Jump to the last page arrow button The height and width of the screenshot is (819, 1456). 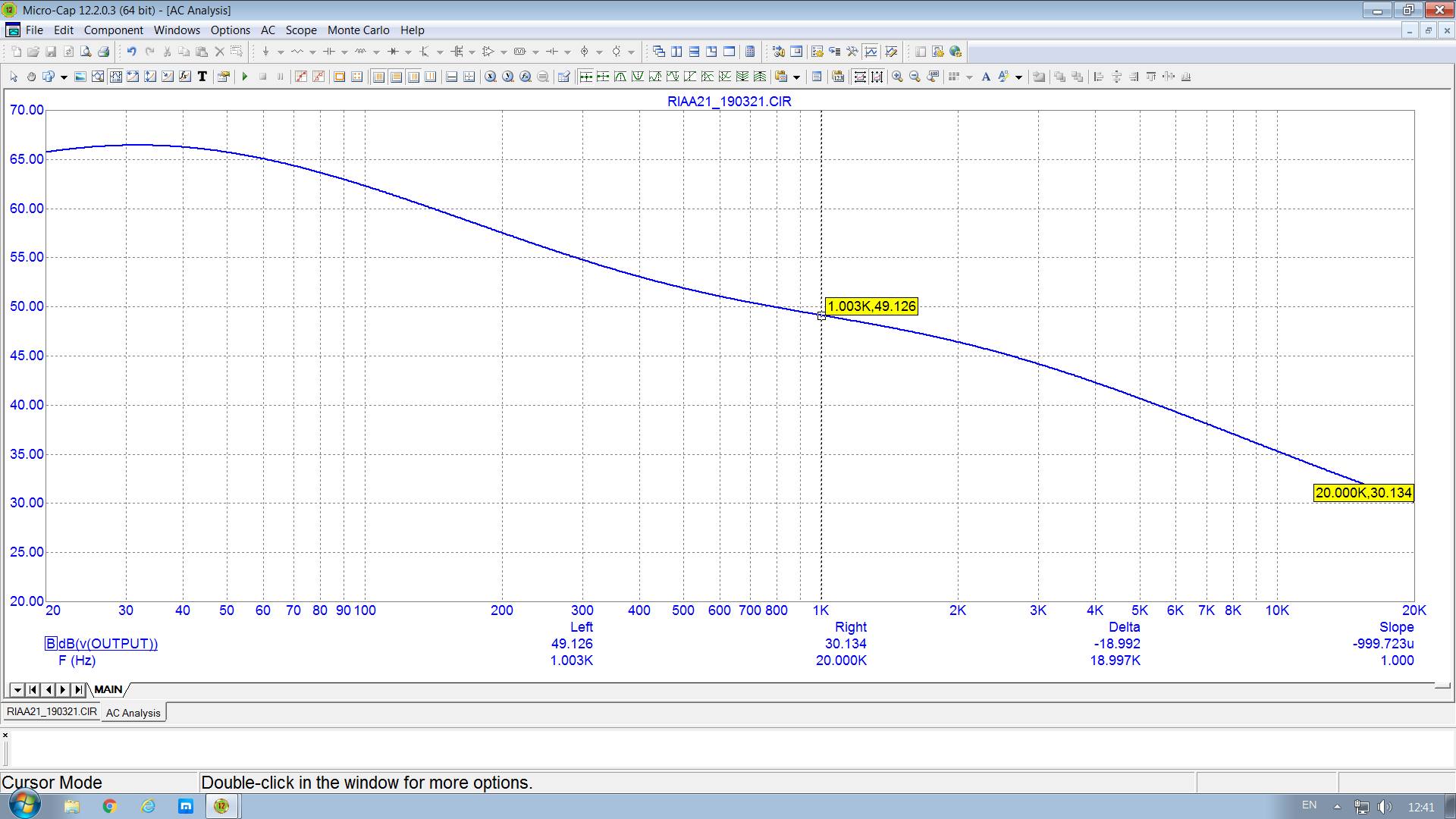coord(78,689)
